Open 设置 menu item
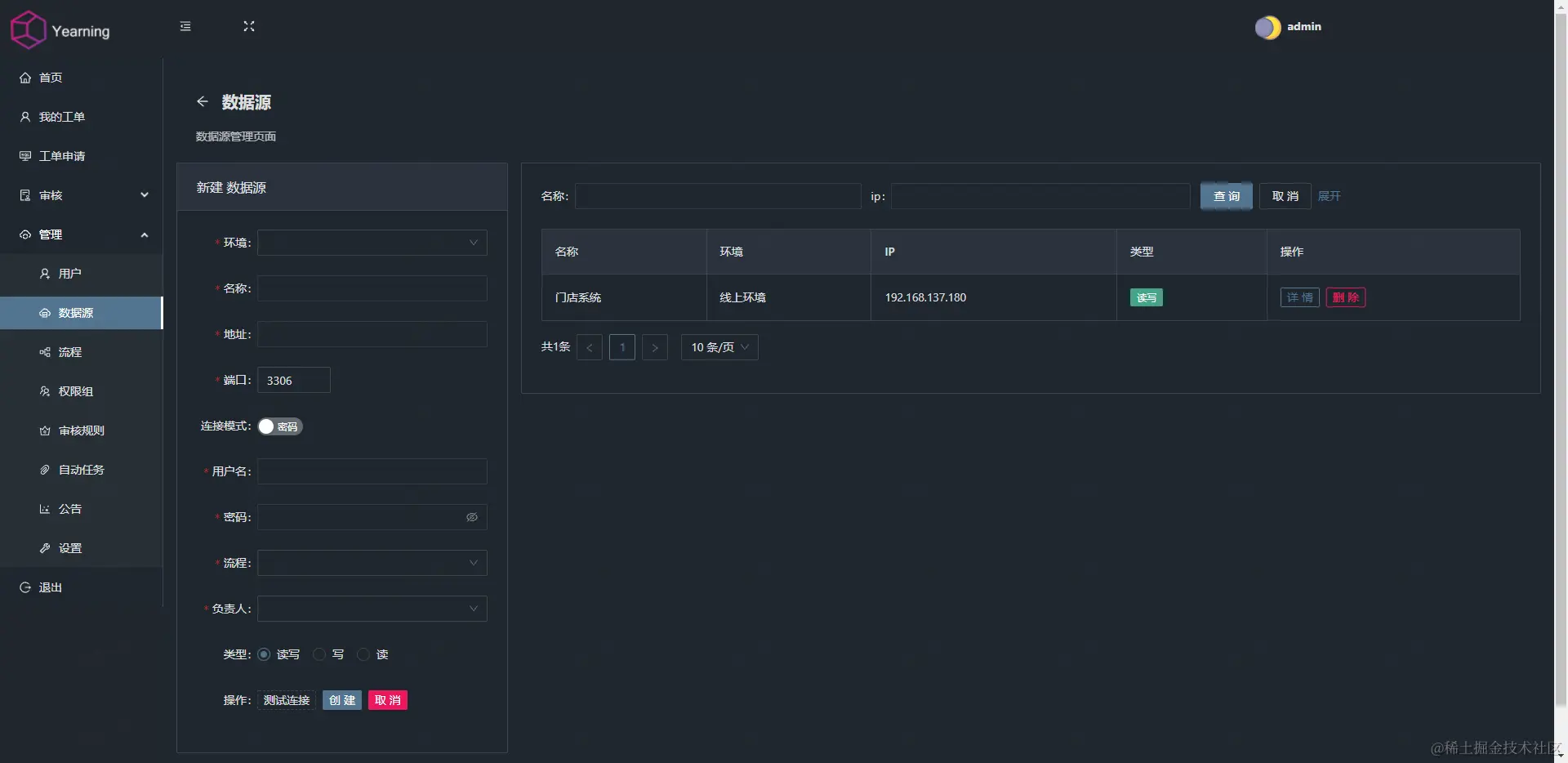The height and width of the screenshot is (763, 1568). 82,548
